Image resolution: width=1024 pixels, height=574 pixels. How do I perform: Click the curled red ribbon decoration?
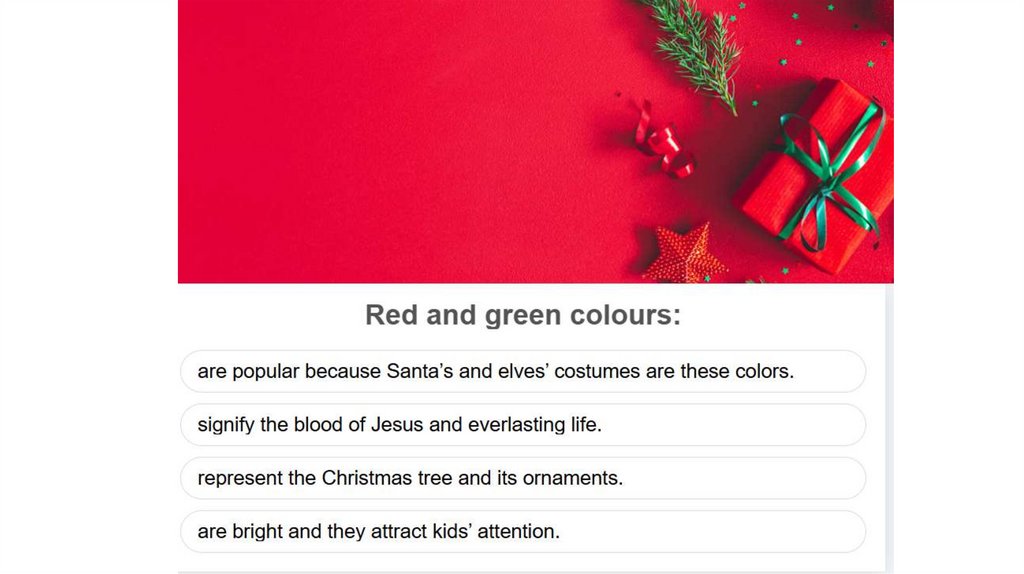tap(662, 140)
